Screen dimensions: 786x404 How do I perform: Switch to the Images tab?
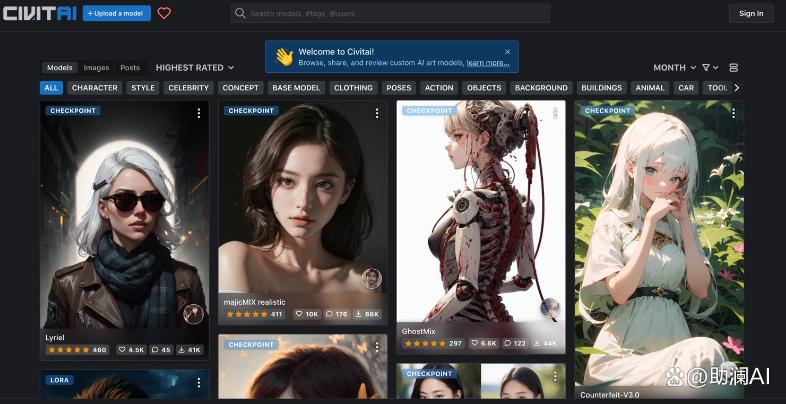(x=96, y=68)
